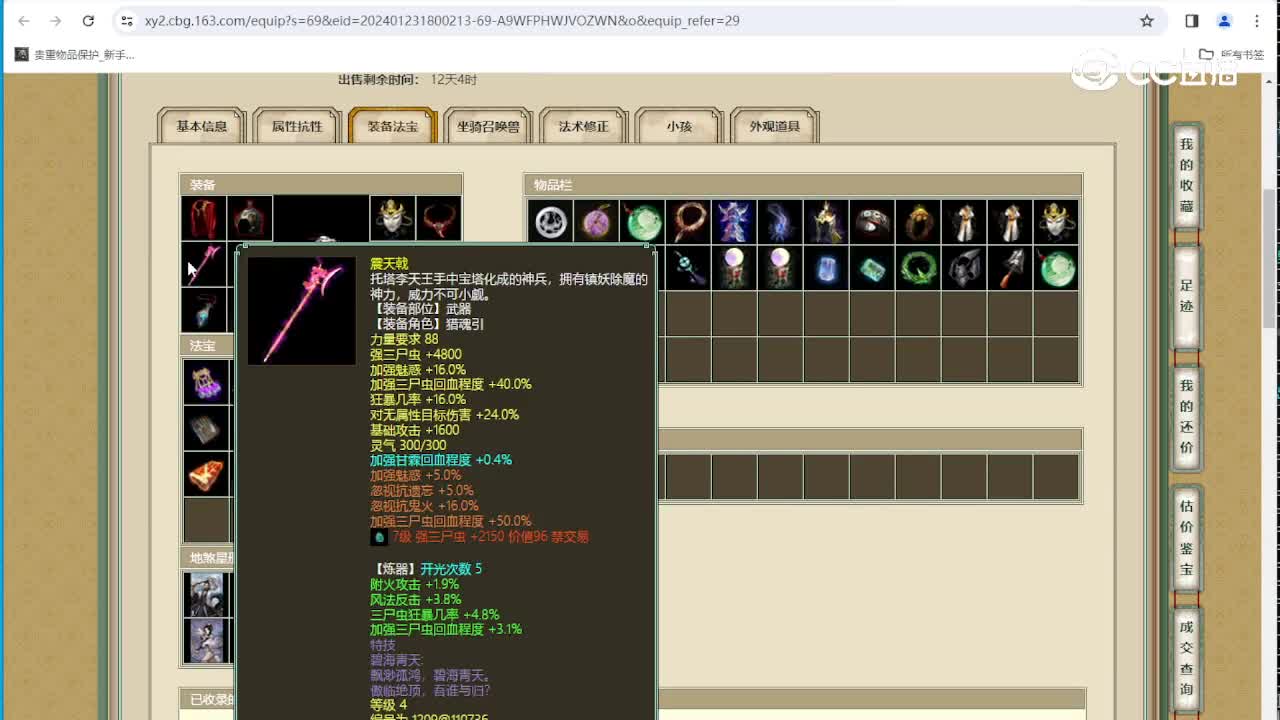Open the 外观道具 tab
Viewport: 1280px width, 720px height.
coord(775,126)
